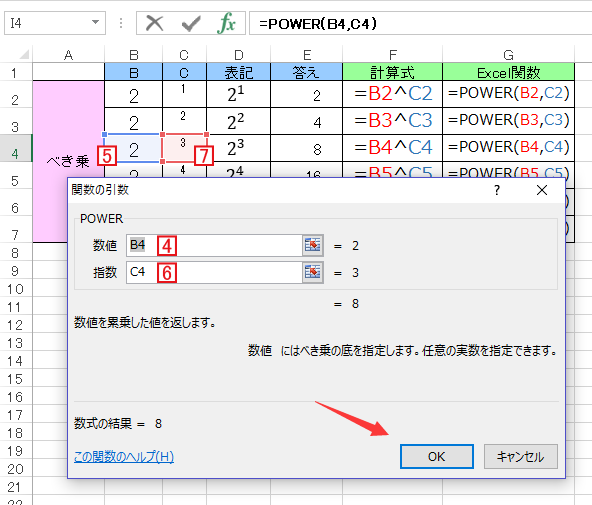This screenshot has height=505, width=592.
Task: Click cell with =B2^C2 formula
Action: 393,94
